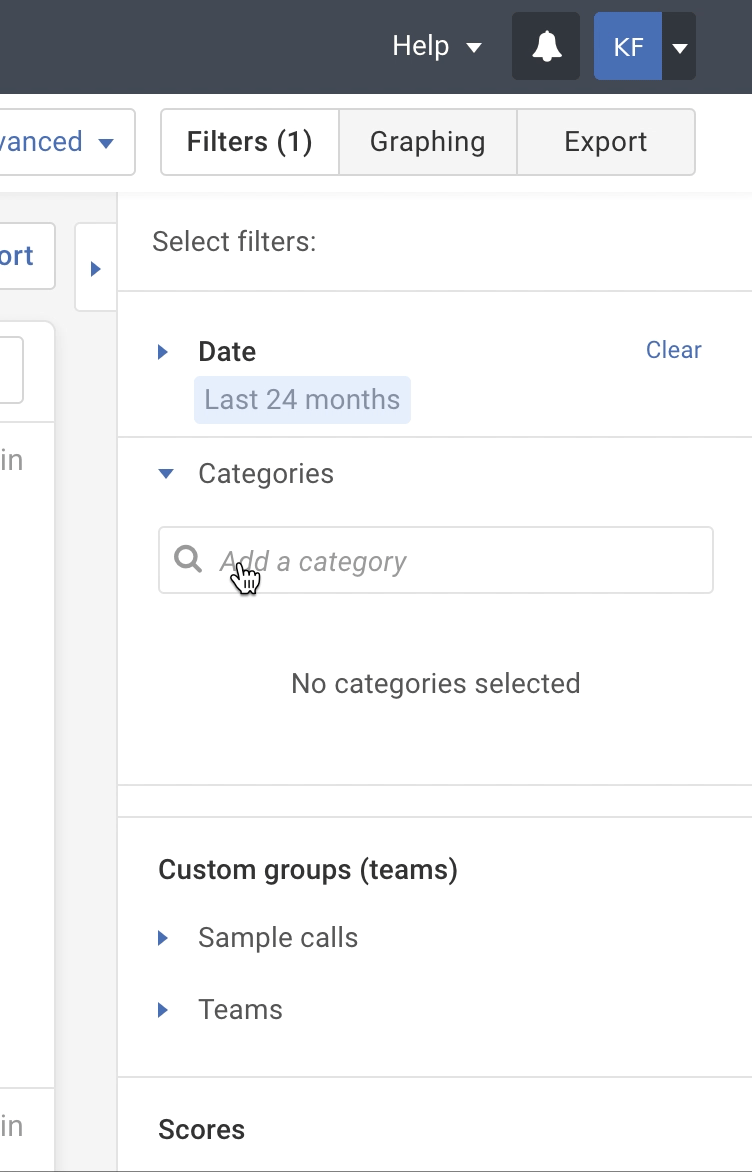Switch to the Export tab
Viewport: 752px width, 1172px height.
606,142
